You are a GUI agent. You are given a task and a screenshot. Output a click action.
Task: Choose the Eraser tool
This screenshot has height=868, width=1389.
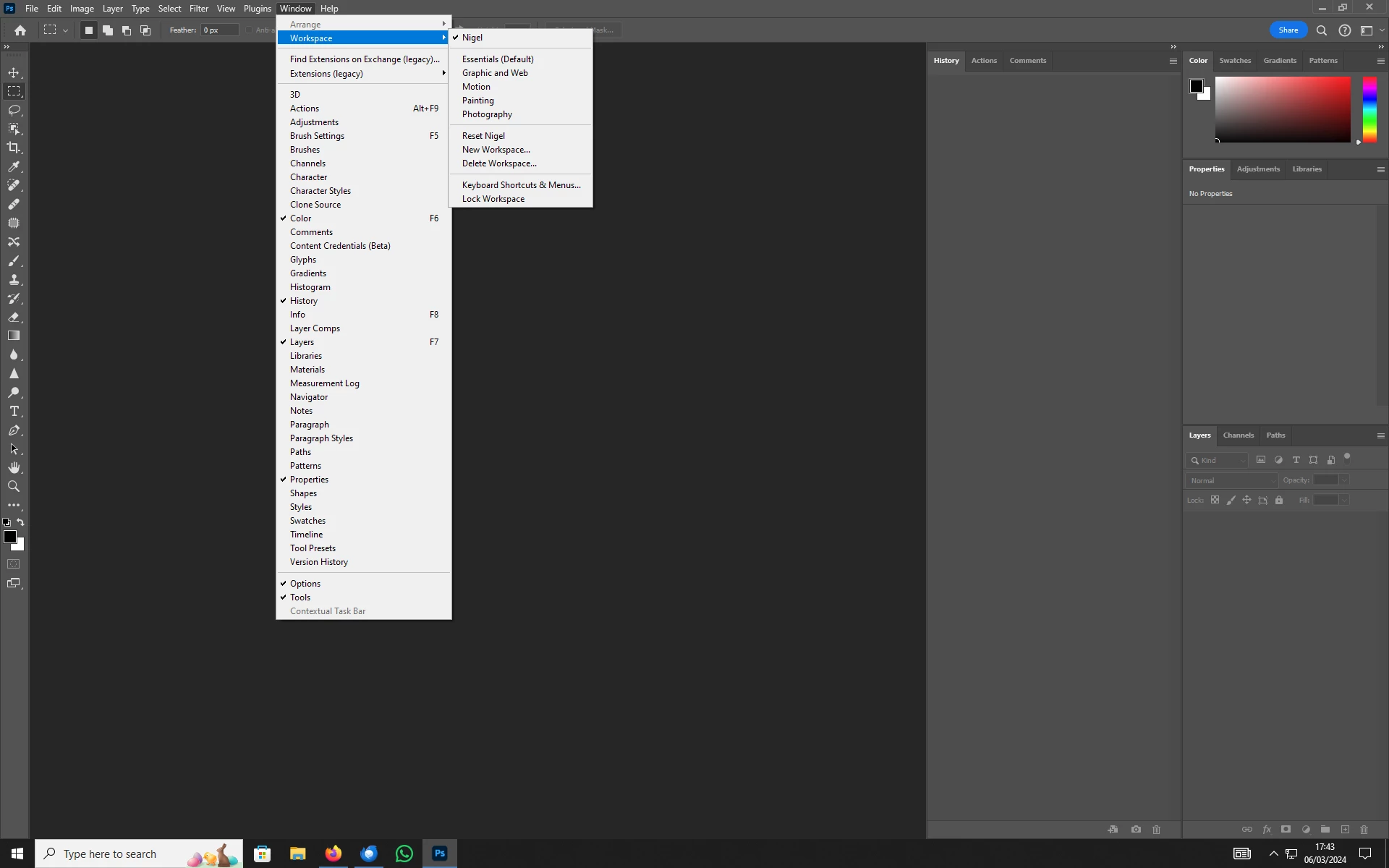[x=14, y=317]
